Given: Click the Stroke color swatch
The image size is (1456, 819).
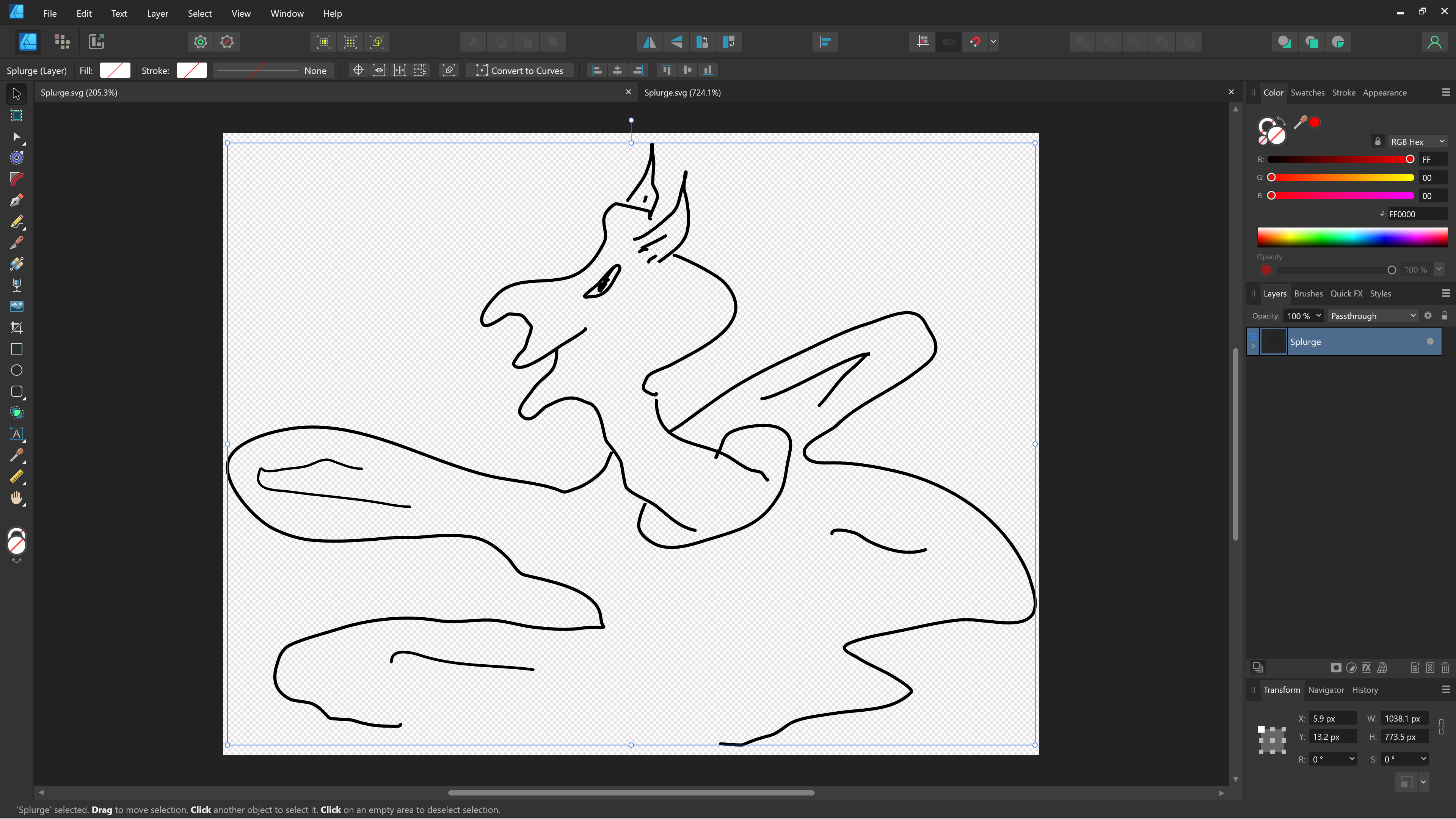Looking at the screenshot, I should [191, 70].
